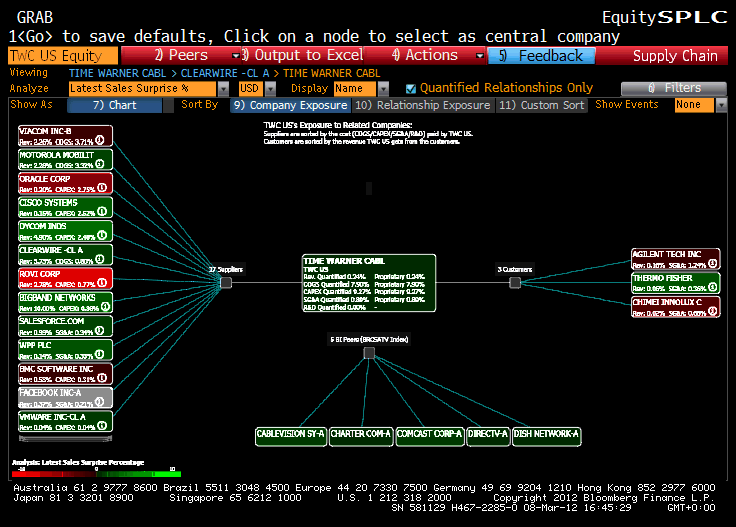
Task: Click the 27 Suppliers hub node
Action: 226,283
